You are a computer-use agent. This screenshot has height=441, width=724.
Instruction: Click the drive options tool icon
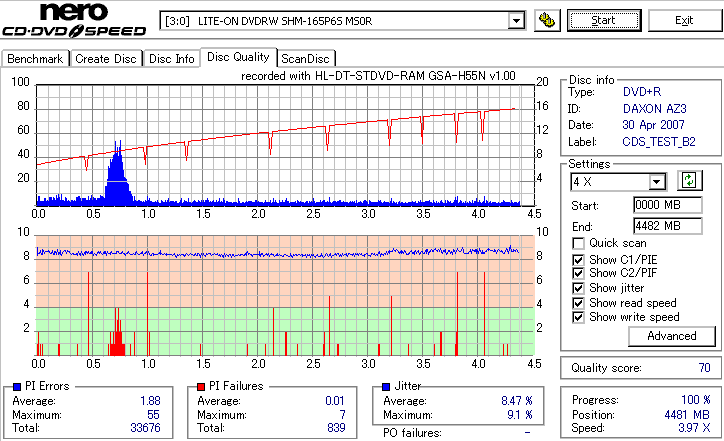547,20
